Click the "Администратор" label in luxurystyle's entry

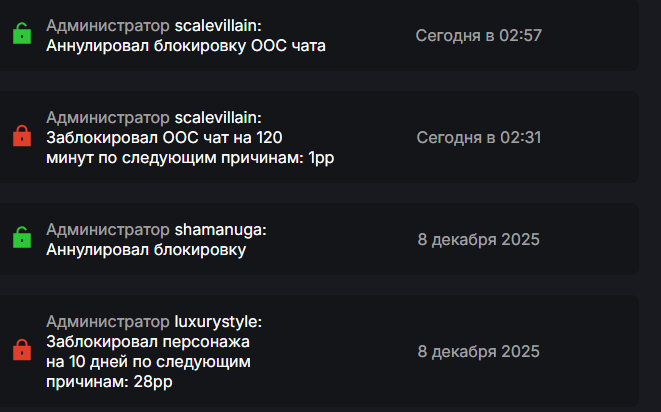(x=108, y=322)
